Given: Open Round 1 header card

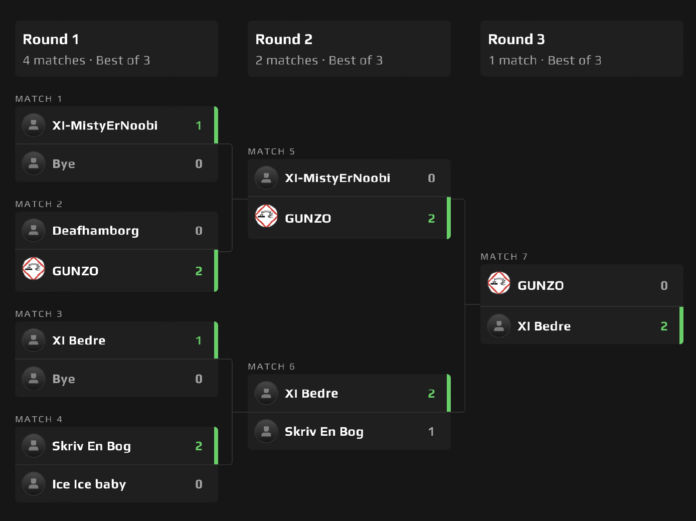Looking at the screenshot, I should point(116,49).
